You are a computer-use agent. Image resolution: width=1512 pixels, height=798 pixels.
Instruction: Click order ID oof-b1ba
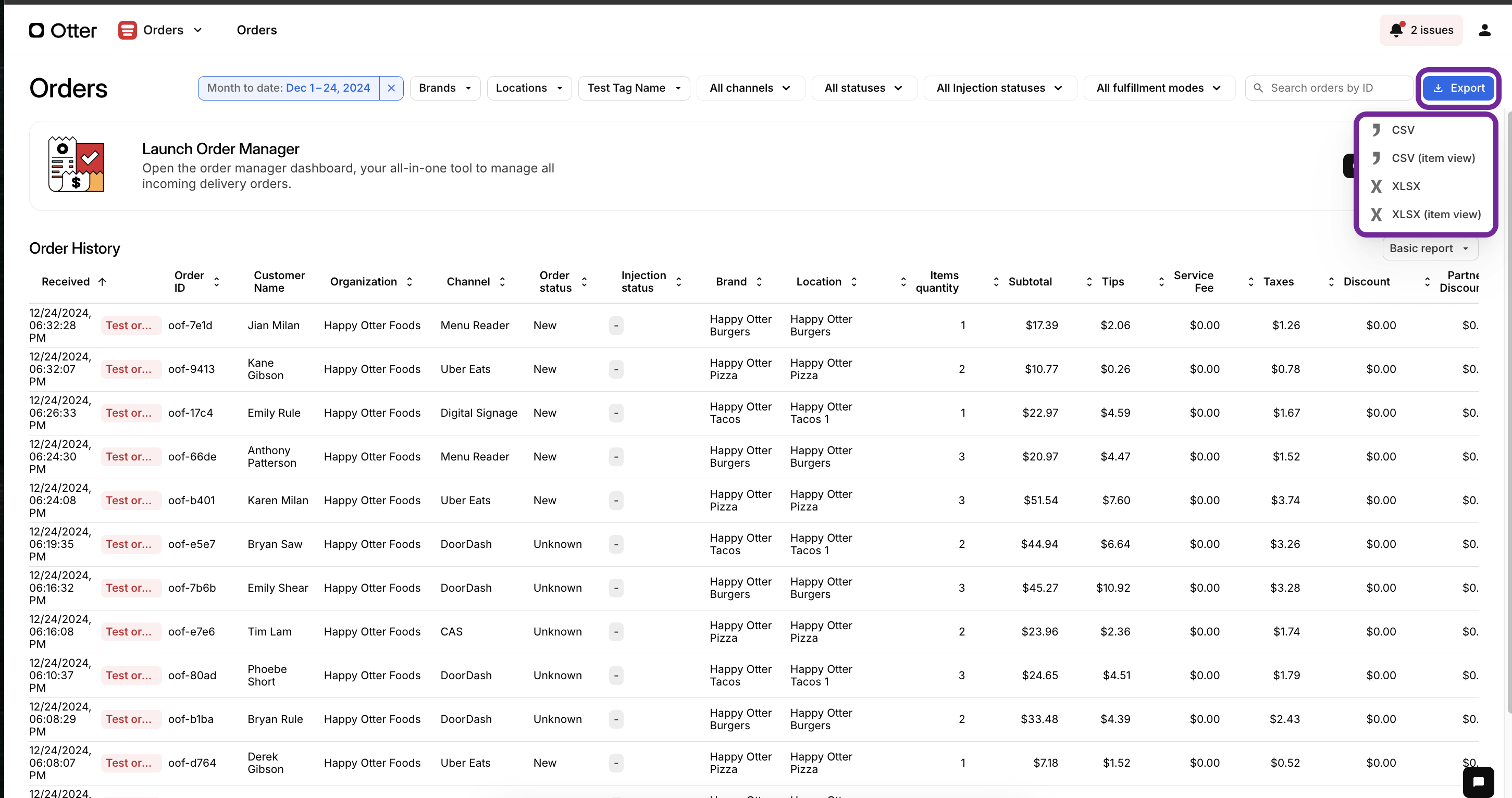tap(190, 719)
